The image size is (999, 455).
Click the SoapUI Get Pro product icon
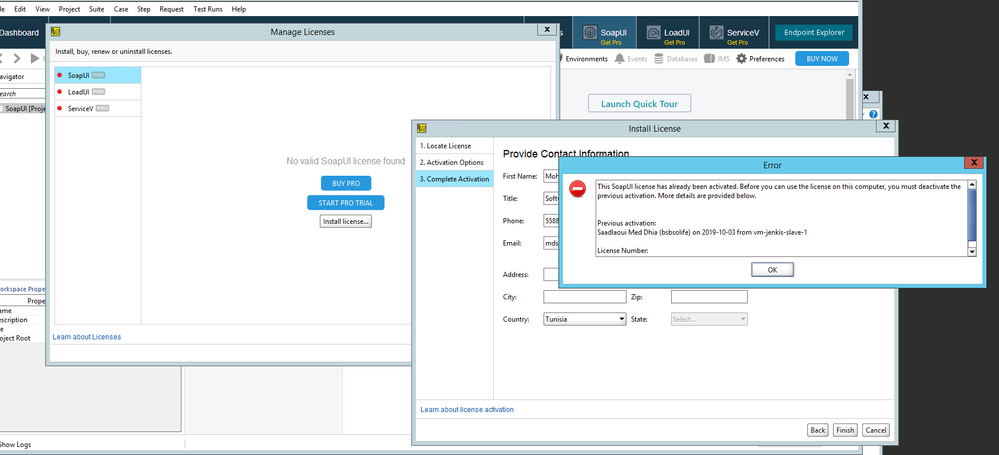click(589, 33)
